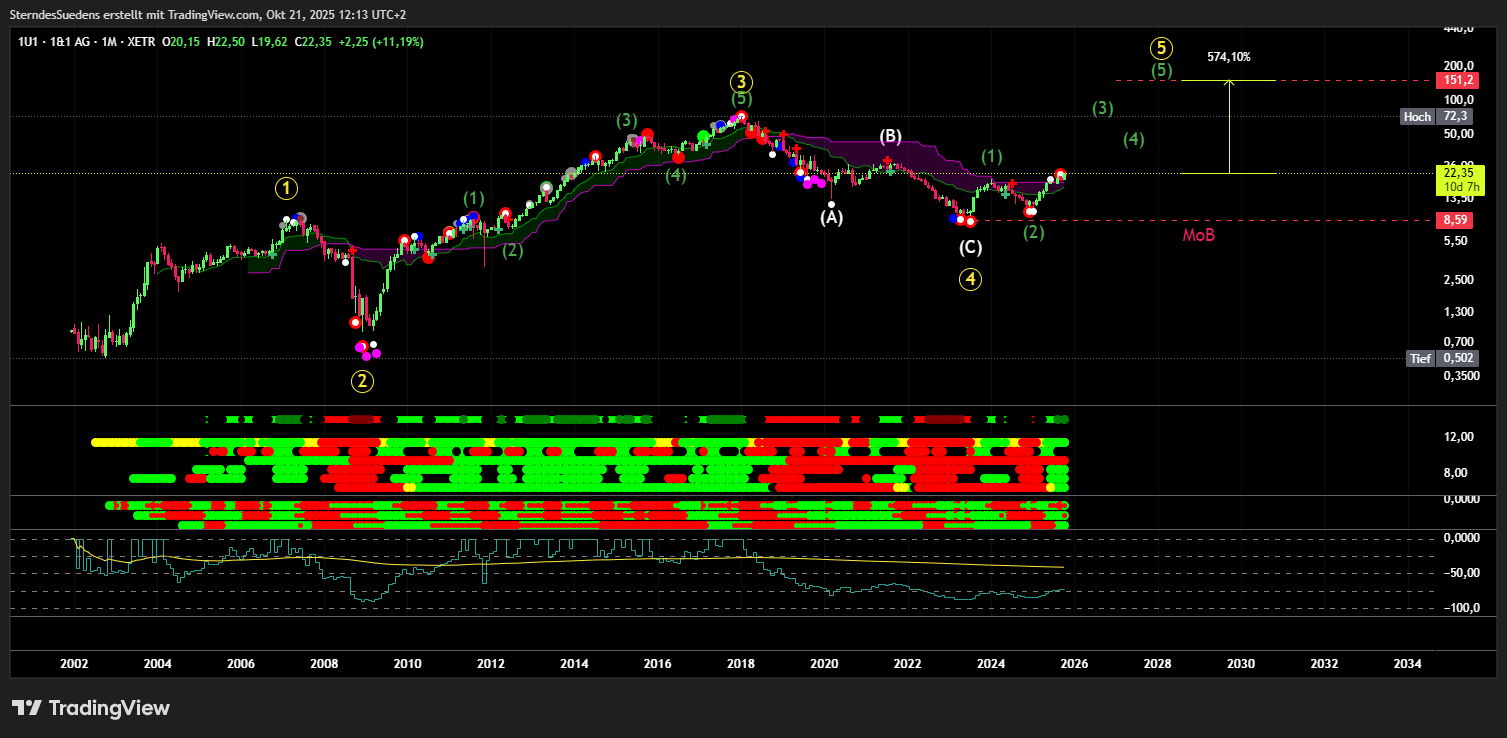Click the white (A) correction label
This screenshot has height=738, width=1507.
(x=831, y=217)
